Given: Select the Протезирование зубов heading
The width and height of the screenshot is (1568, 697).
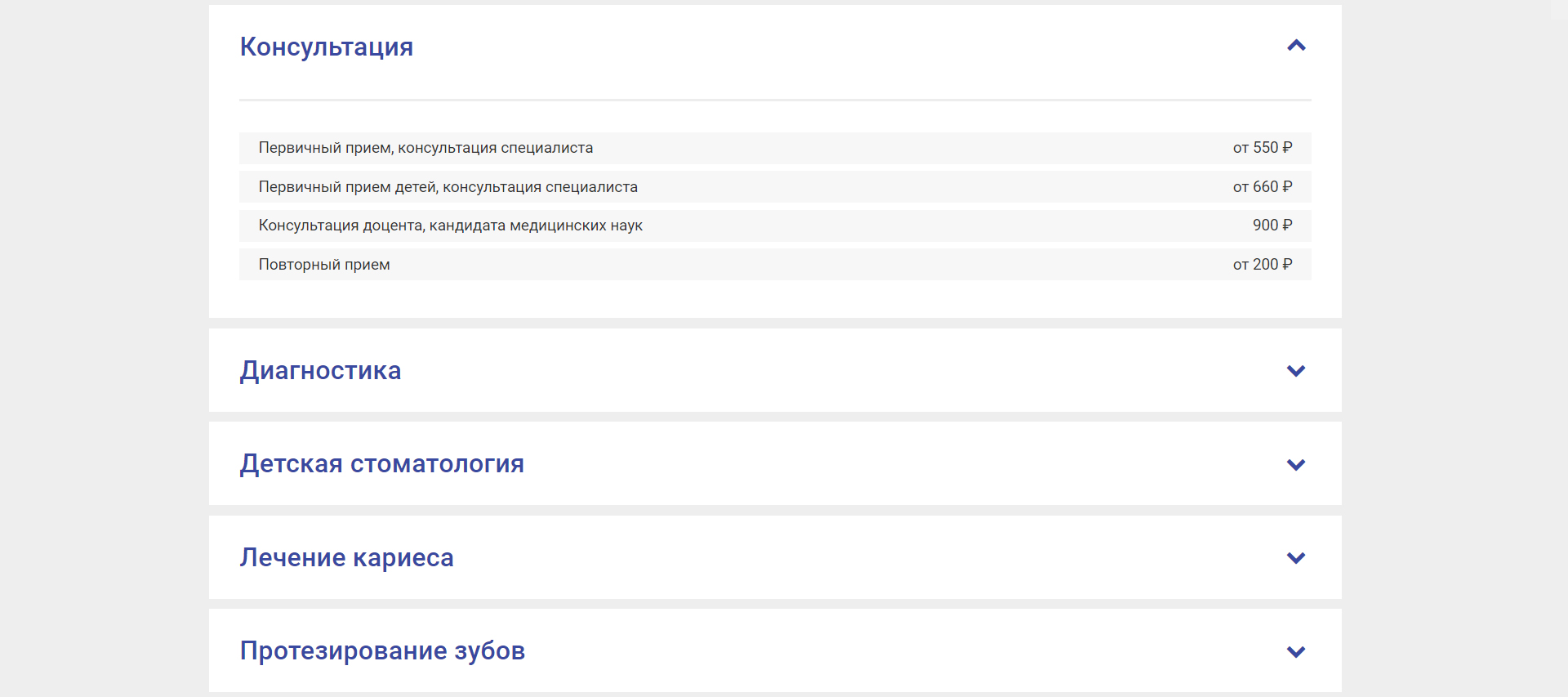Looking at the screenshot, I should 382,651.
